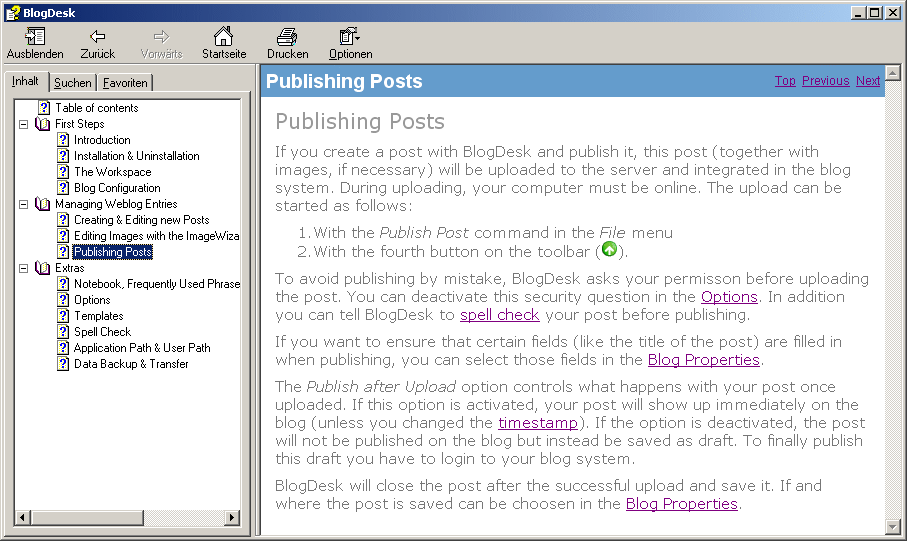The height and width of the screenshot is (541, 907).
Task: Select the Table of contents entry
Action: tap(97, 108)
